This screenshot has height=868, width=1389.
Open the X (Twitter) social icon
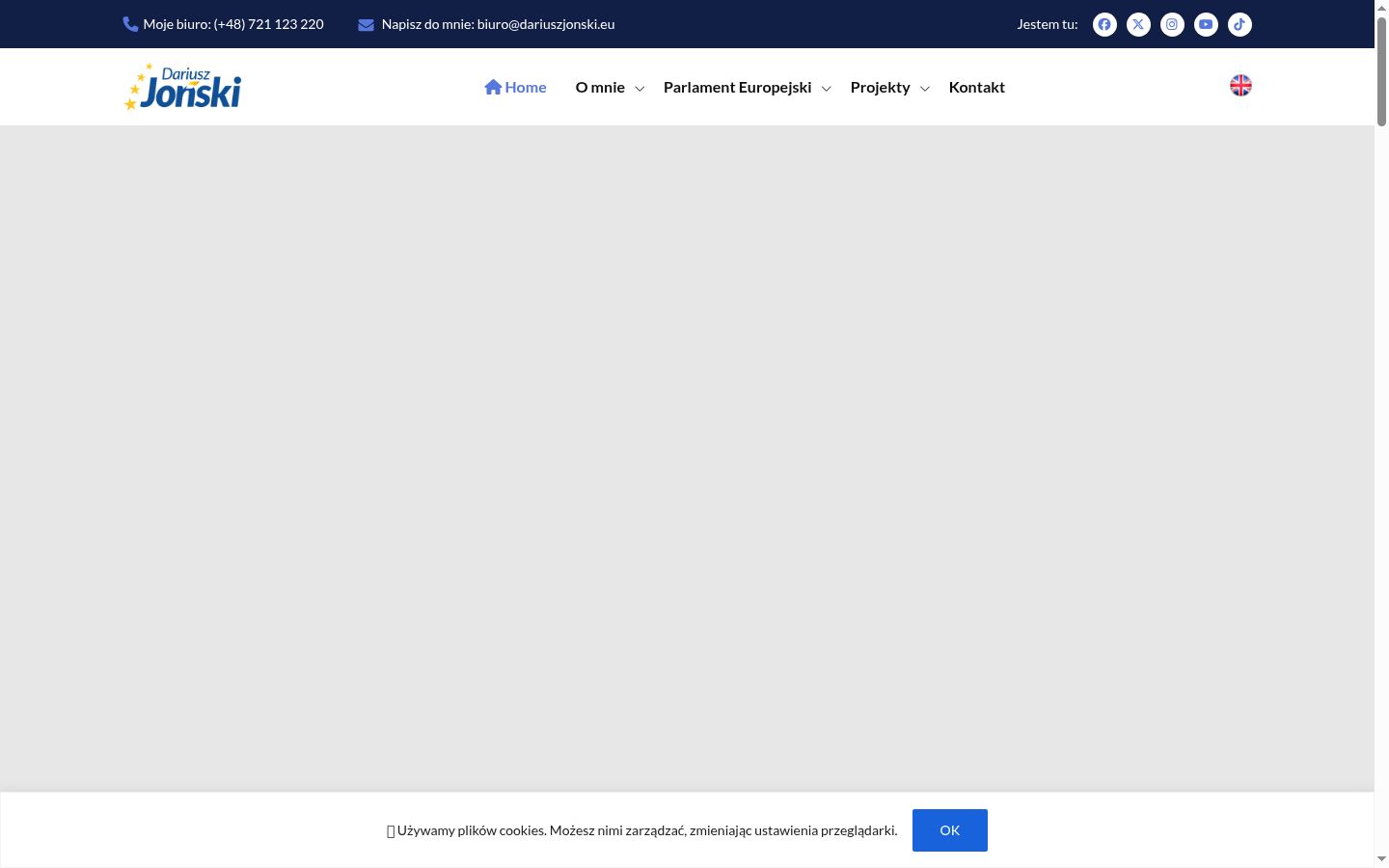tap(1138, 24)
